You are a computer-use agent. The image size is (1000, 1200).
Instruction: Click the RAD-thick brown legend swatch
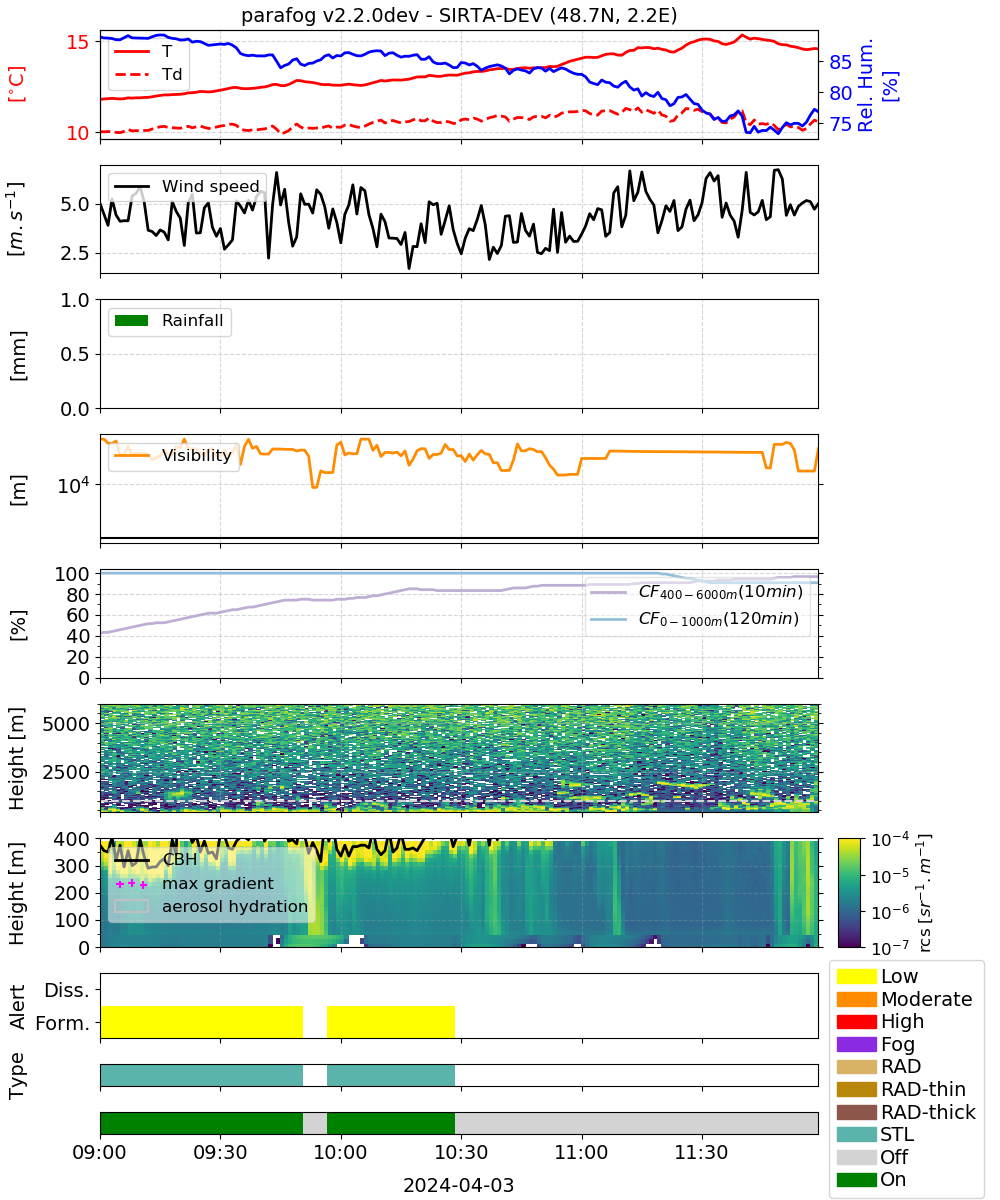coord(856,1112)
